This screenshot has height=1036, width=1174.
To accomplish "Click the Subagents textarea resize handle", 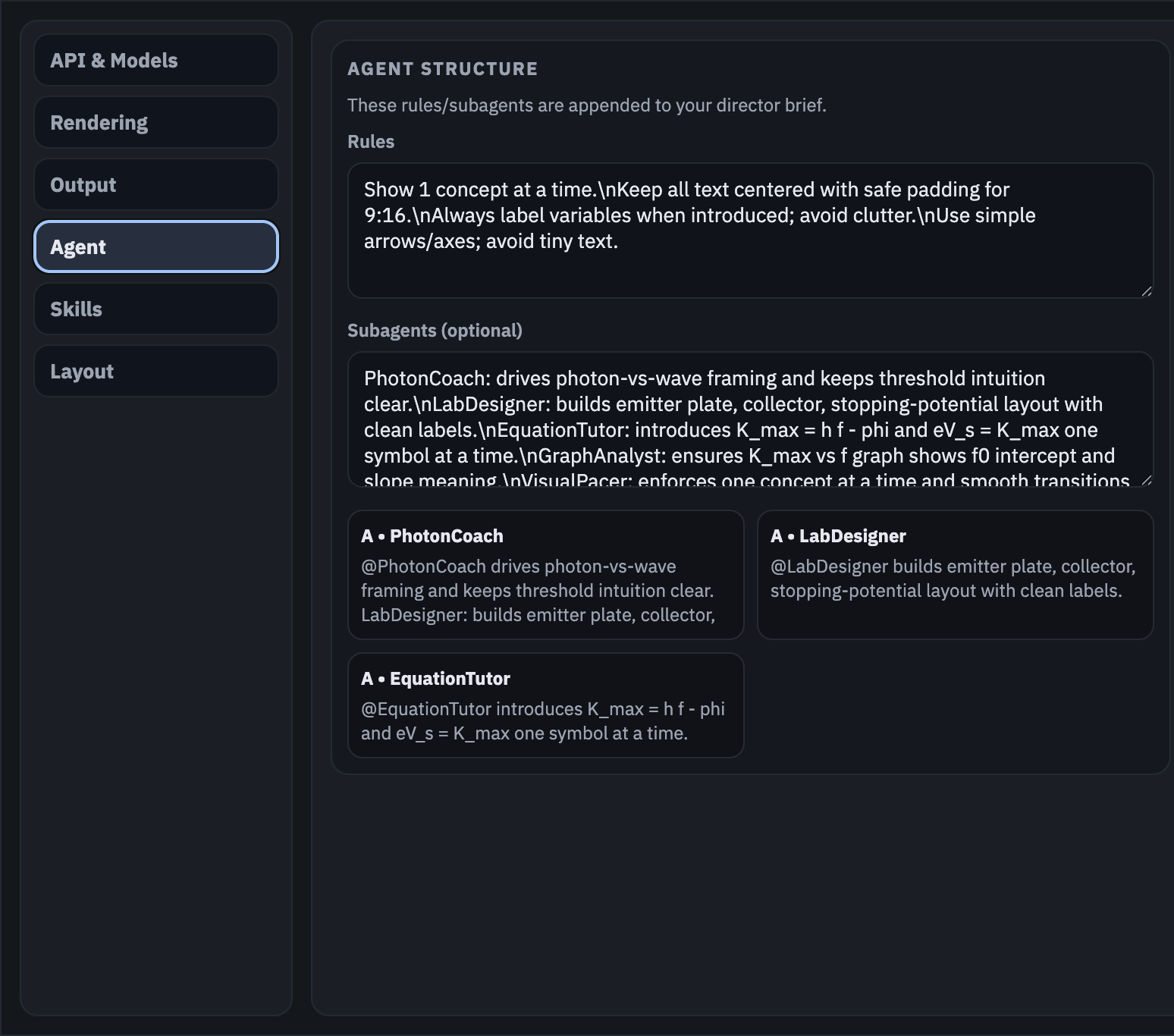I will click(1146, 479).
